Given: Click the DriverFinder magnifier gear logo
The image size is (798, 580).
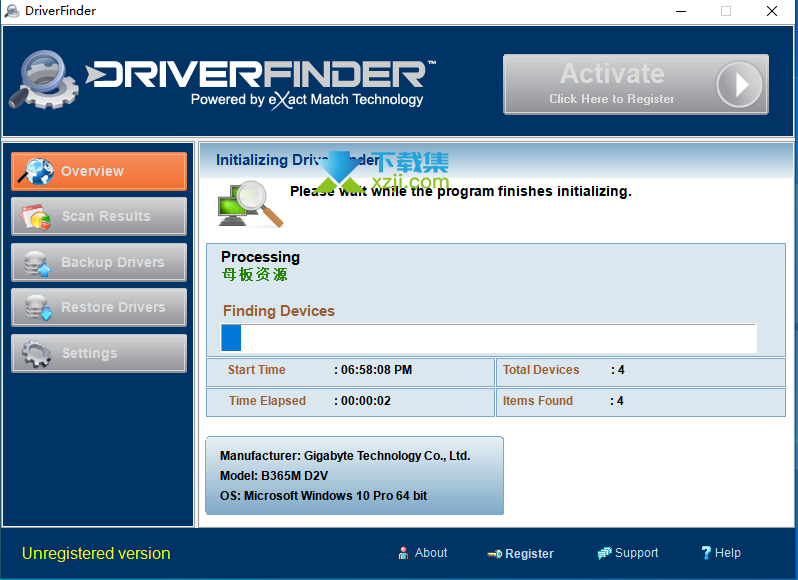Looking at the screenshot, I should coord(44,79).
